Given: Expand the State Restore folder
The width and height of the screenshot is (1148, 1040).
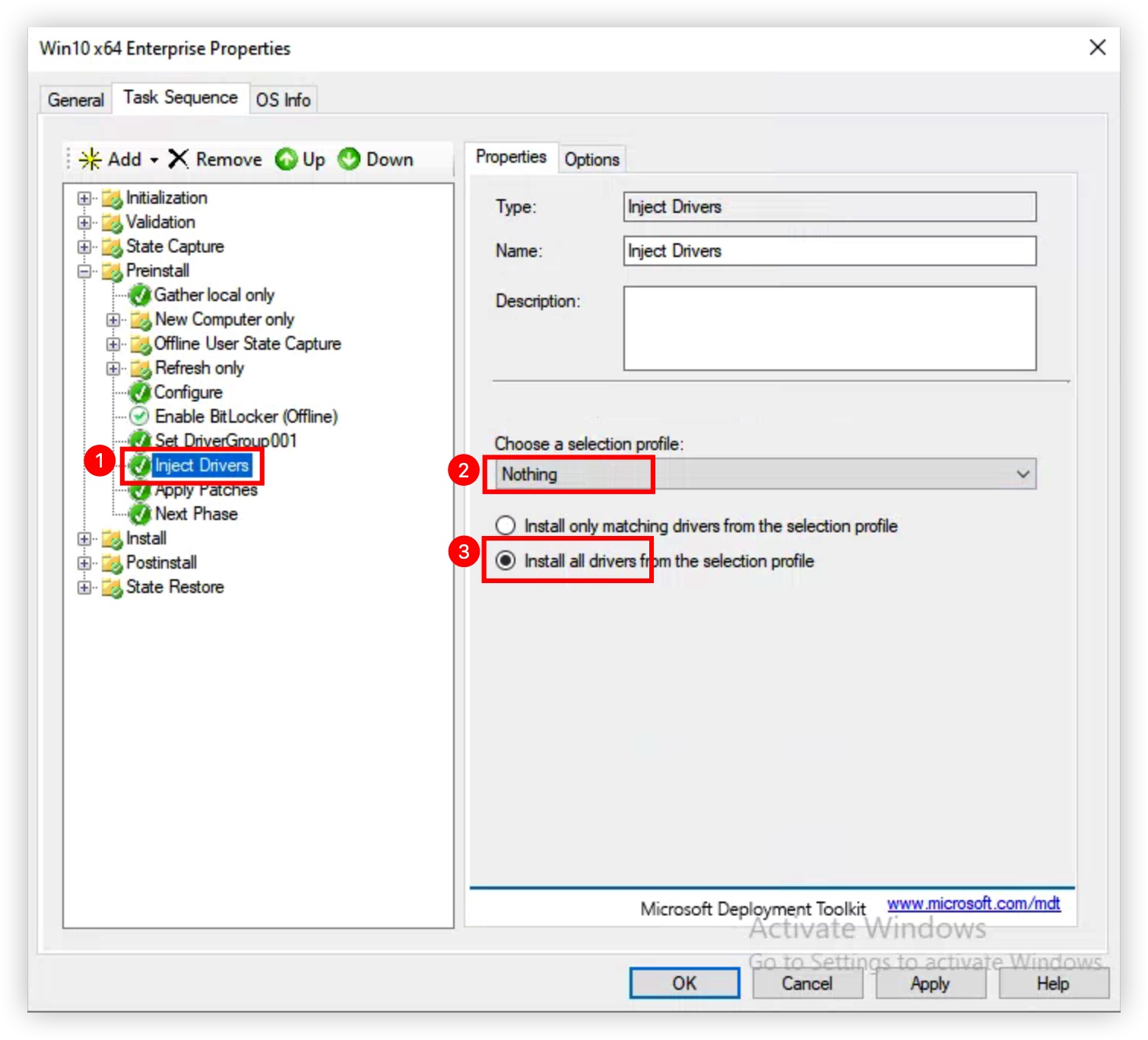Looking at the screenshot, I should coord(84,588).
